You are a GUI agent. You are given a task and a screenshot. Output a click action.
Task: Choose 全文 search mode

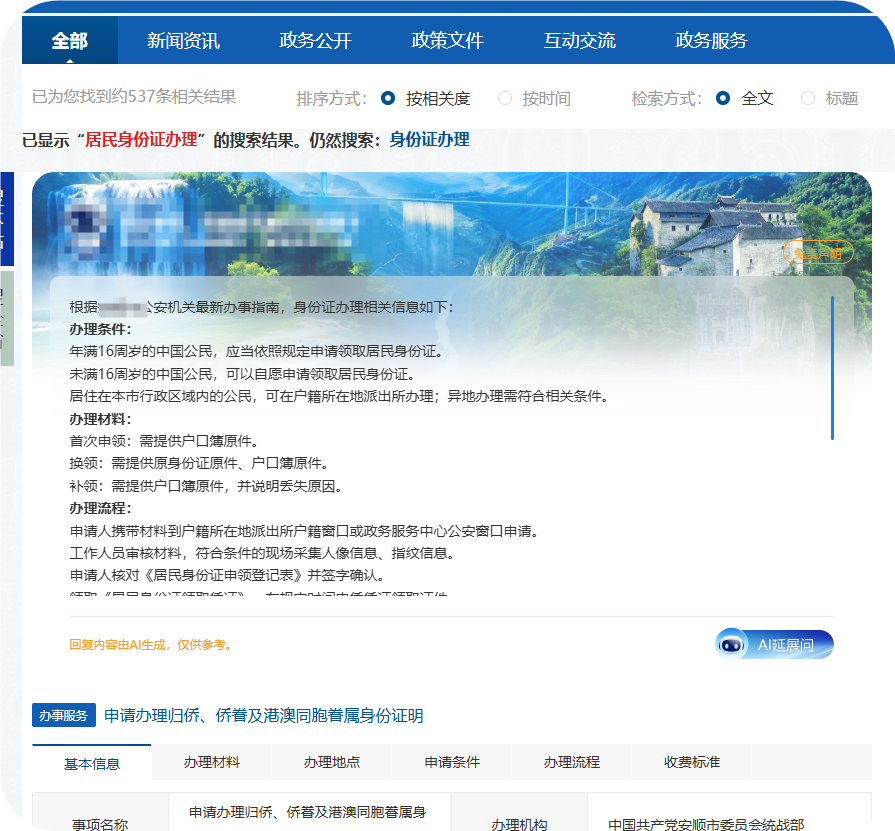745,98
